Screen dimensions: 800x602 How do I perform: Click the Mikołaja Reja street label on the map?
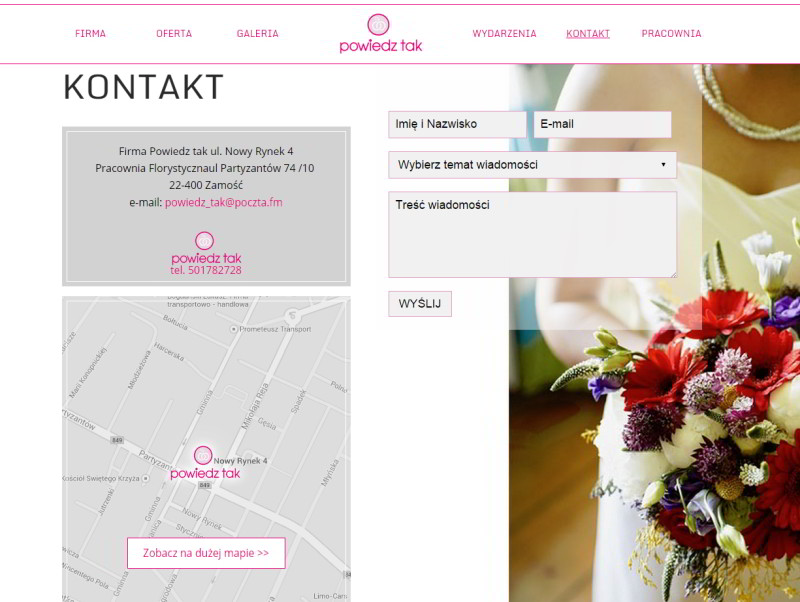(255, 407)
